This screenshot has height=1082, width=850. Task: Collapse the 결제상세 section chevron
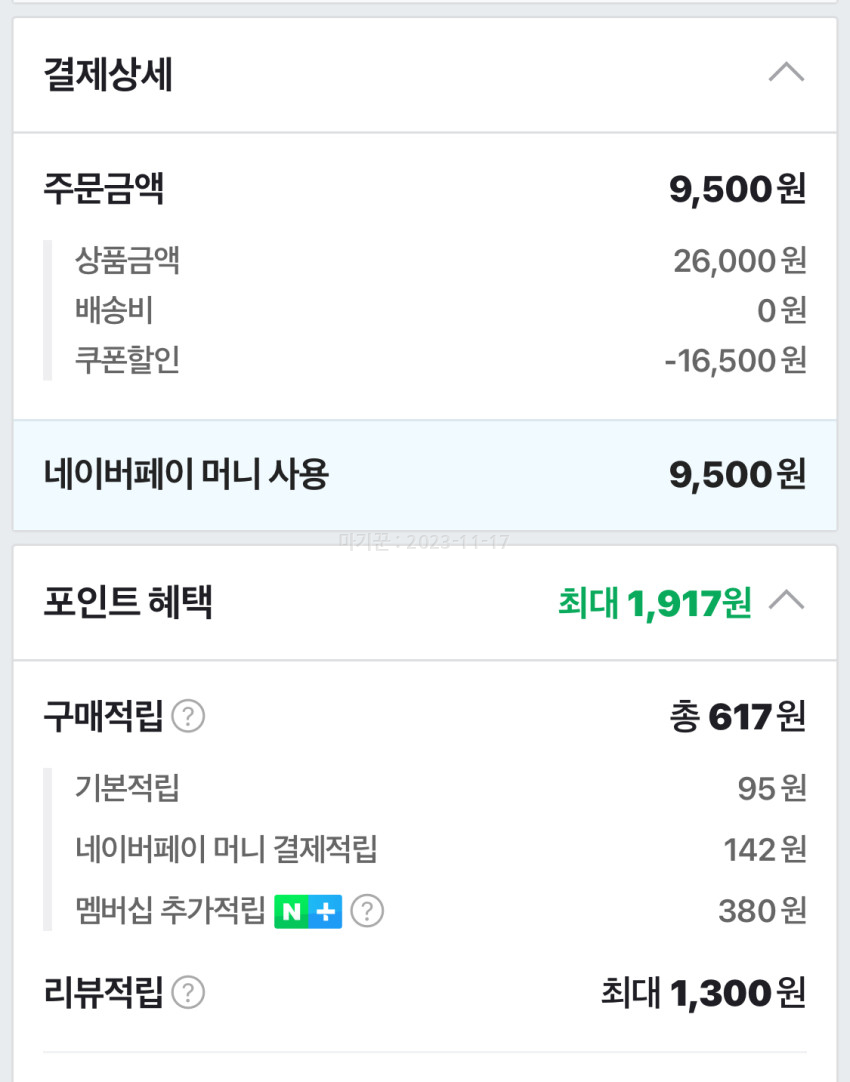(786, 73)
